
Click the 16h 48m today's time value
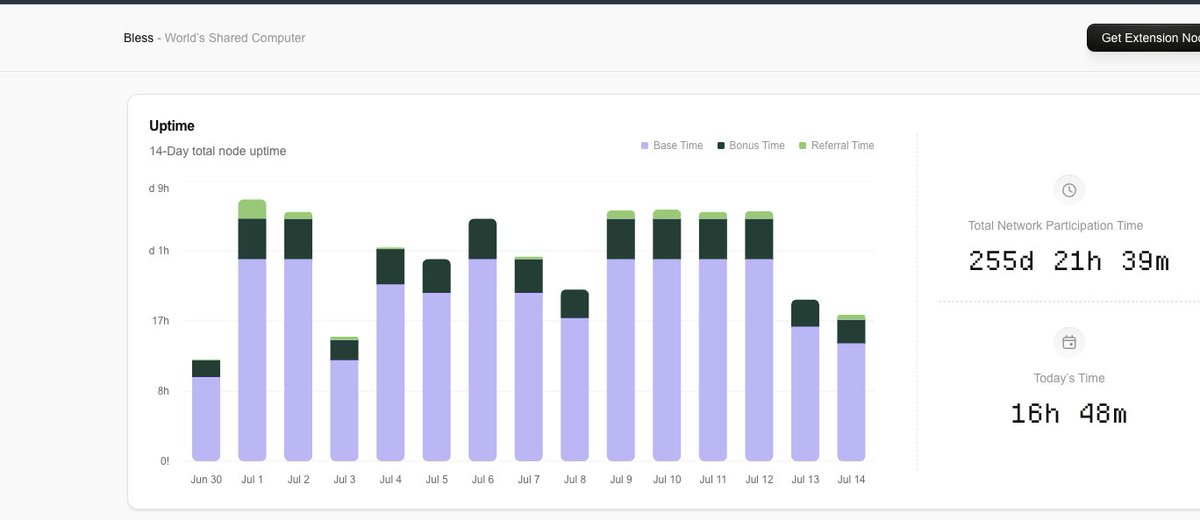[x=1069, y=413]
